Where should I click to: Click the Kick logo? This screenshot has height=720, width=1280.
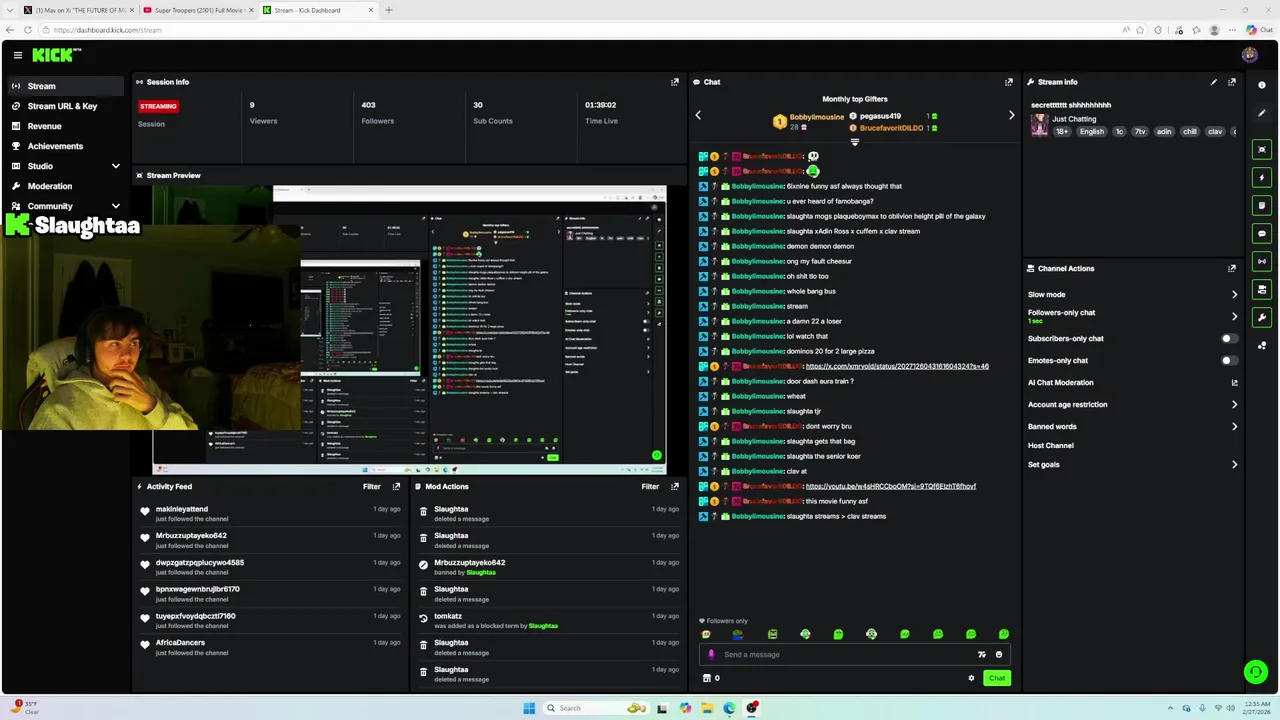[56, 55]
